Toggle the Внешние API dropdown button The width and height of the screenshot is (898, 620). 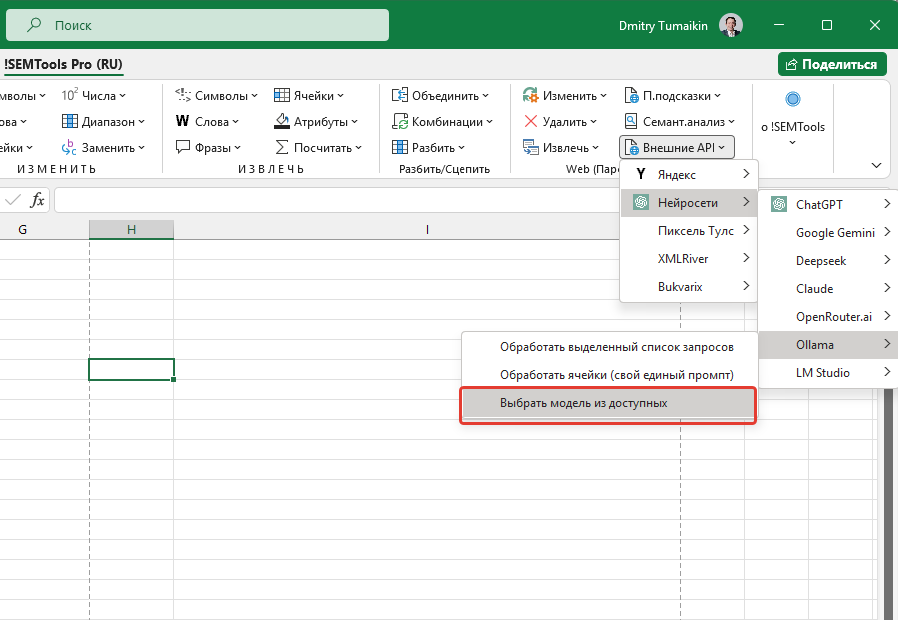point(676,148)
